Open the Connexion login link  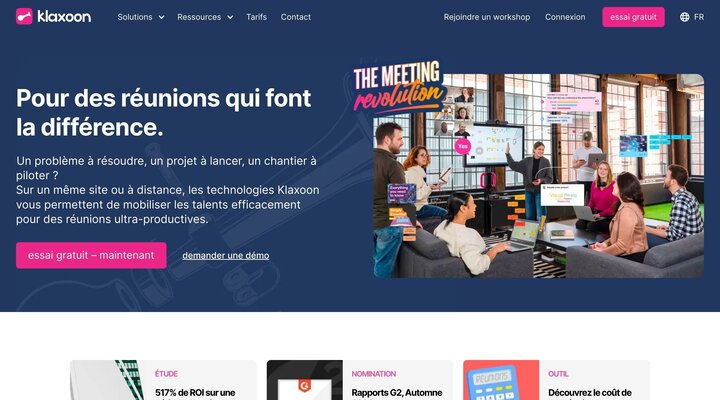pyautogui.click(x=565, y=17)
